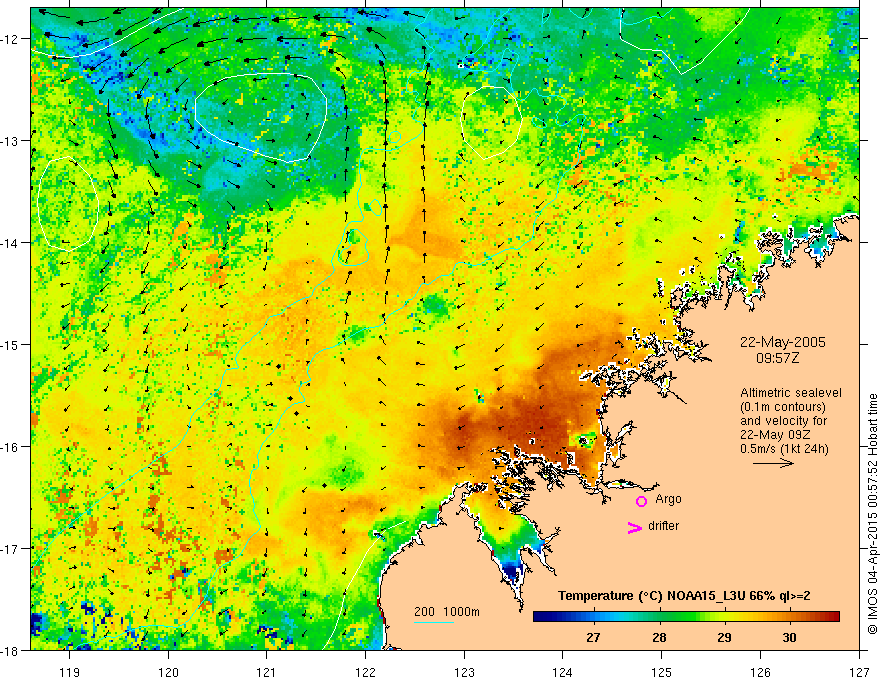Click the "drifter" legend label
This screenshot has height=680, width=880.
663,526
